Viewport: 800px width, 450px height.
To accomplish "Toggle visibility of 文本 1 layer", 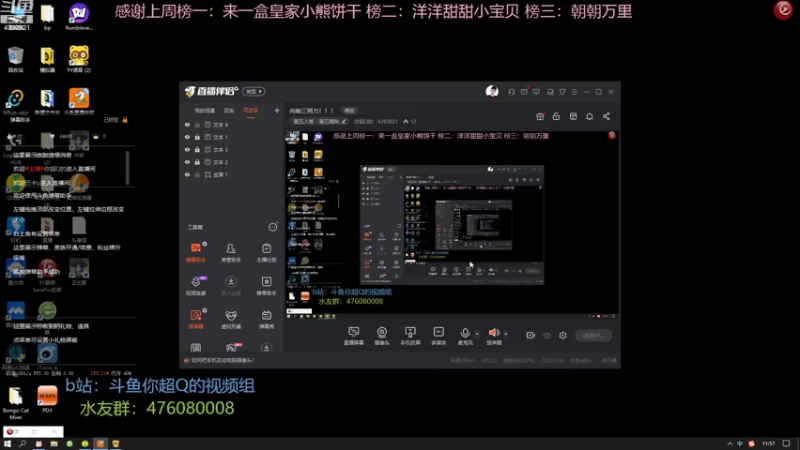I will point(187,137).
